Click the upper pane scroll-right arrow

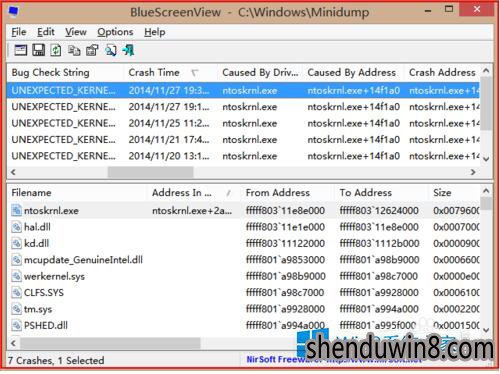coord(473,172)
